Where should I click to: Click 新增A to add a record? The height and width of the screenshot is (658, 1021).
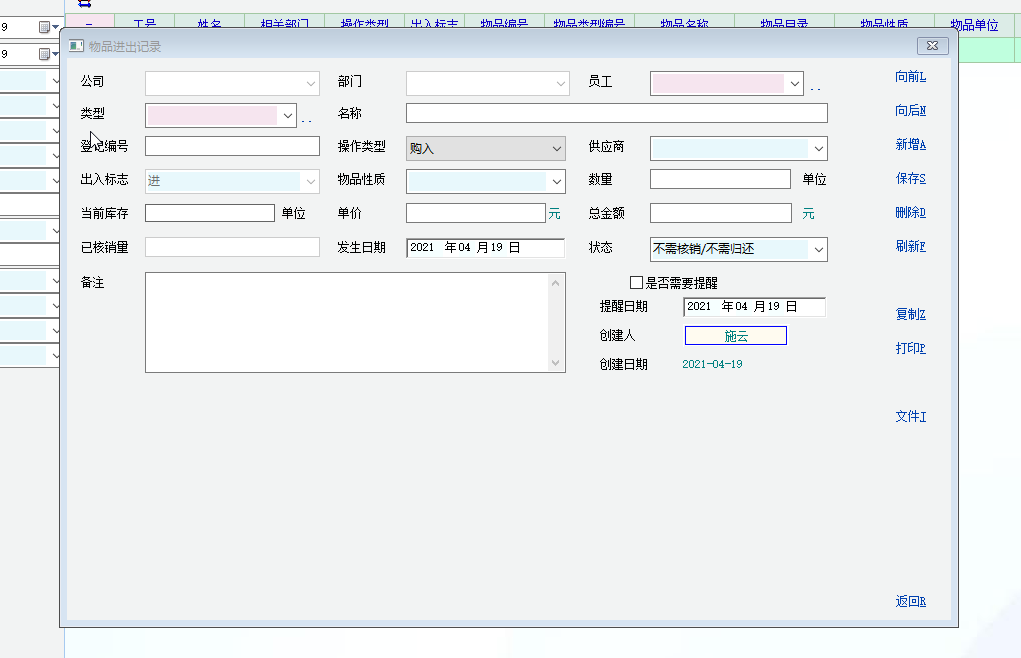click(x=910, y=145)
